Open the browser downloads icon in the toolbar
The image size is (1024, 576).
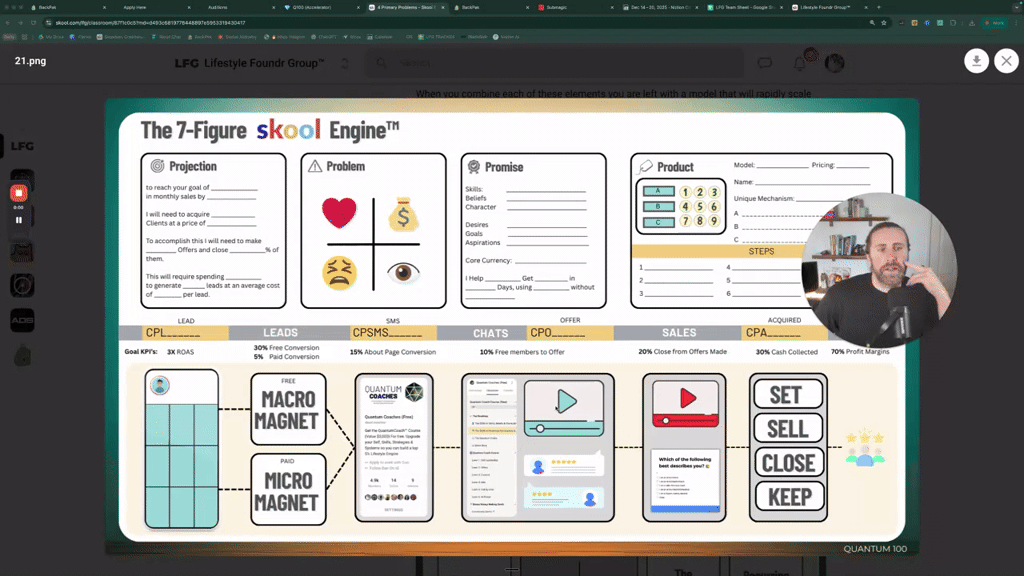click(x=972, y=23)
